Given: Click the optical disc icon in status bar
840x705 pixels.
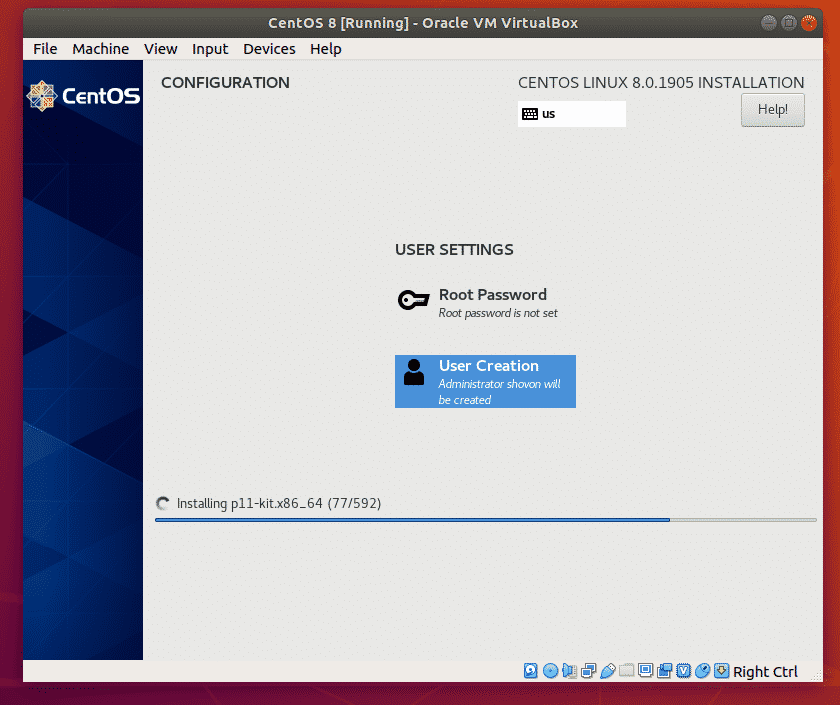Looking at the screenshot, I should coord(550,671).
